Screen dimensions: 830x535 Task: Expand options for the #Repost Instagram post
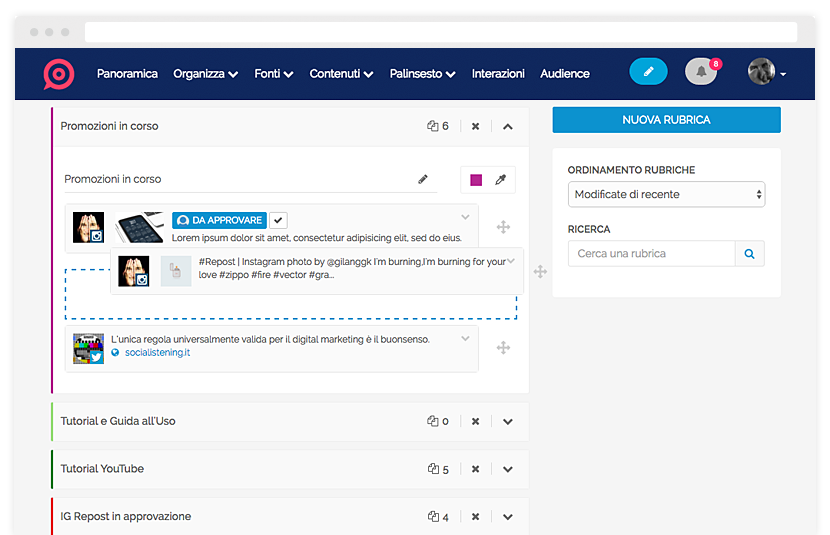click(x=511, y=261)
